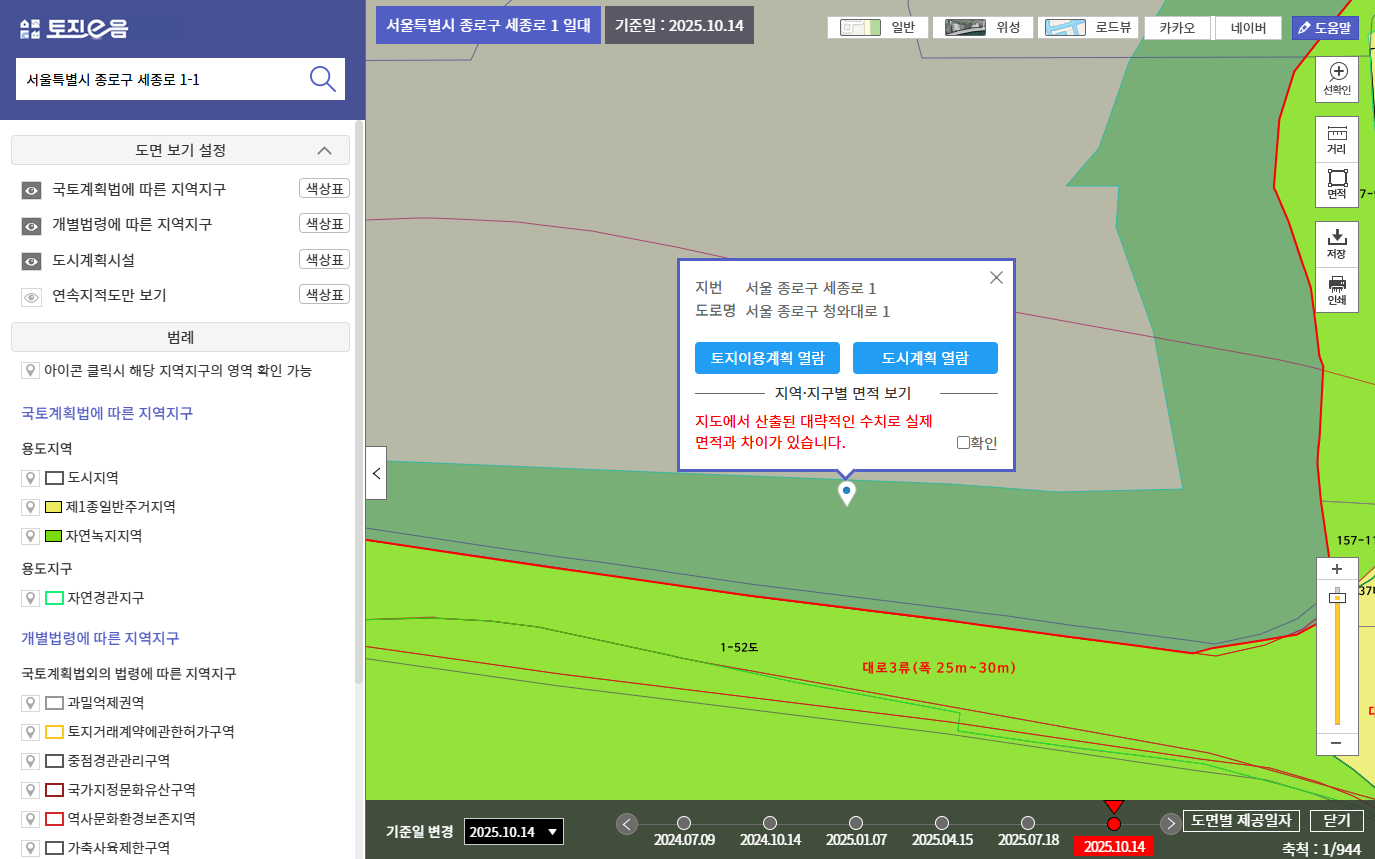Select the 2025.01.07 timeline point

(x=856, y=823)
